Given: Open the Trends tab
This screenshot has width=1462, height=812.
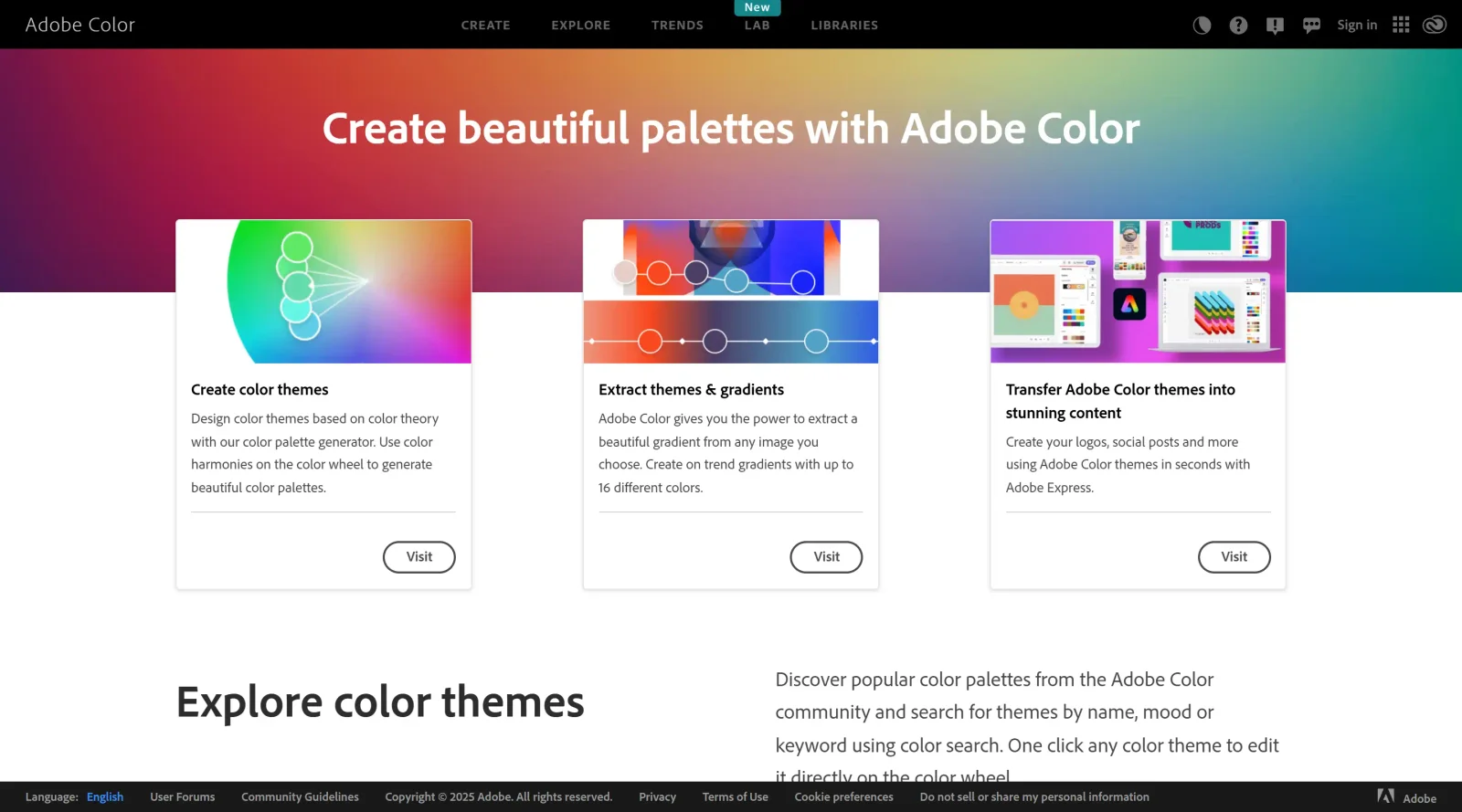Looking at the screenshot, I should tap(677, 26).
